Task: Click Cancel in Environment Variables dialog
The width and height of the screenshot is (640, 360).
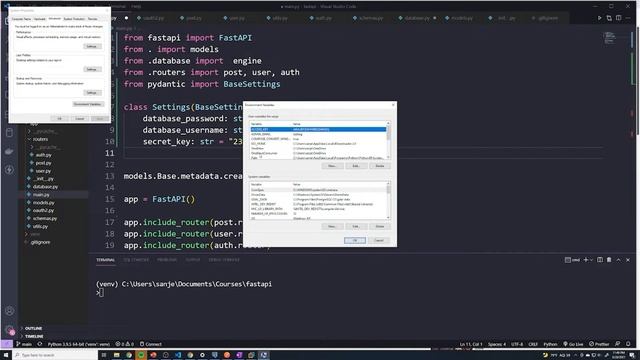Action: click(379, 240)
